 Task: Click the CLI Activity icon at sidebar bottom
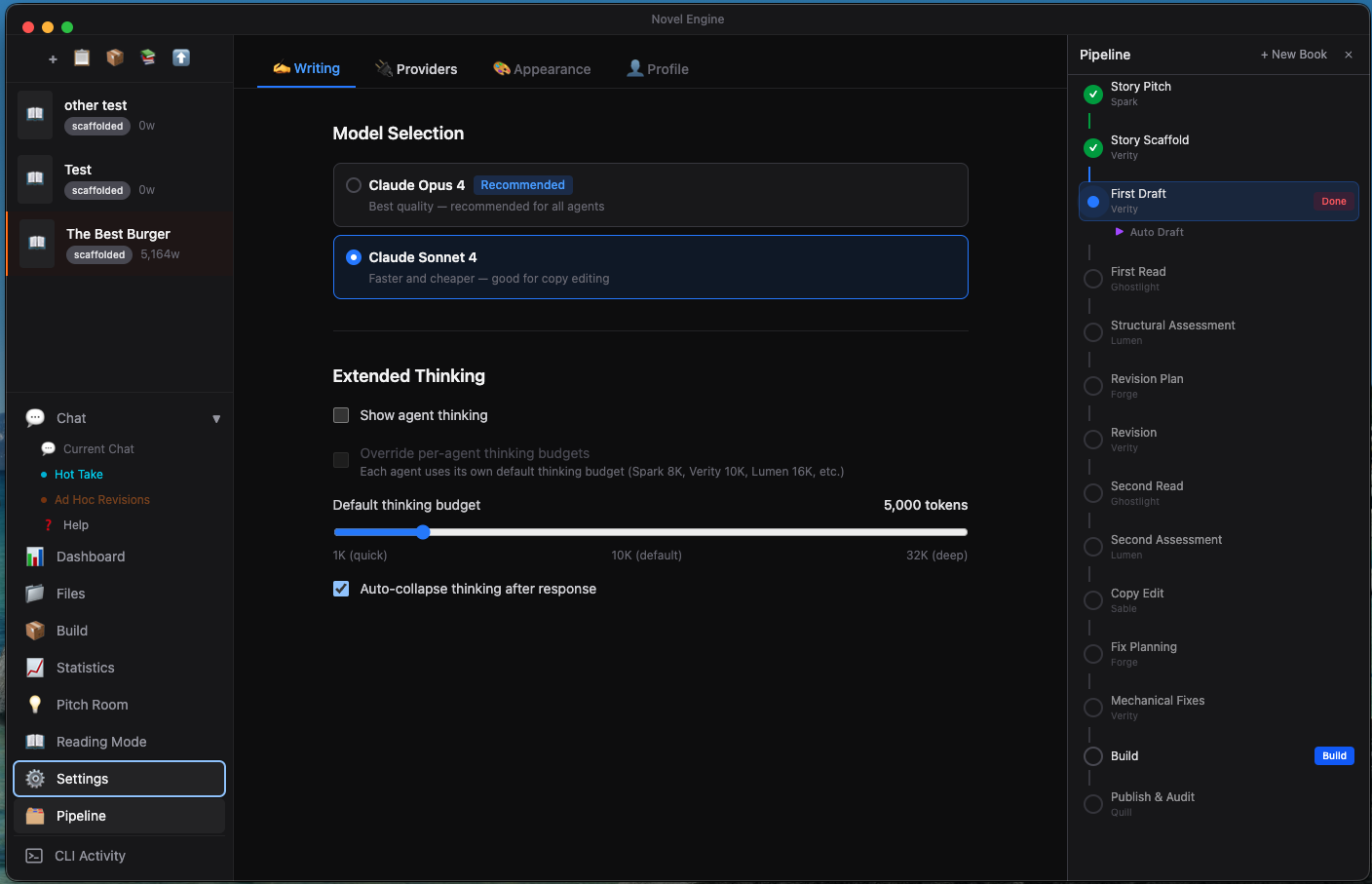(x=34, y=856)
